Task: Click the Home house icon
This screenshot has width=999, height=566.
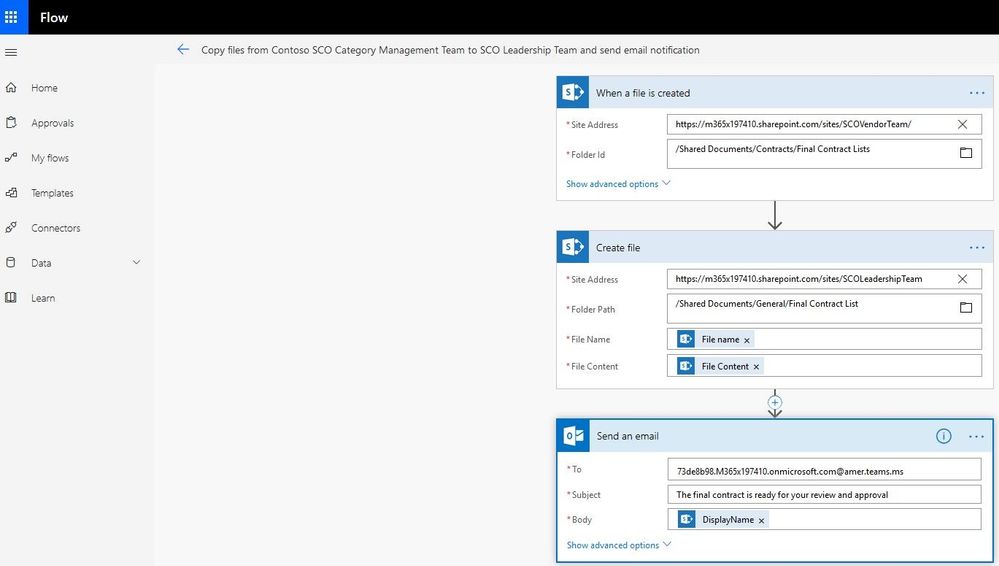Action: 11,87
